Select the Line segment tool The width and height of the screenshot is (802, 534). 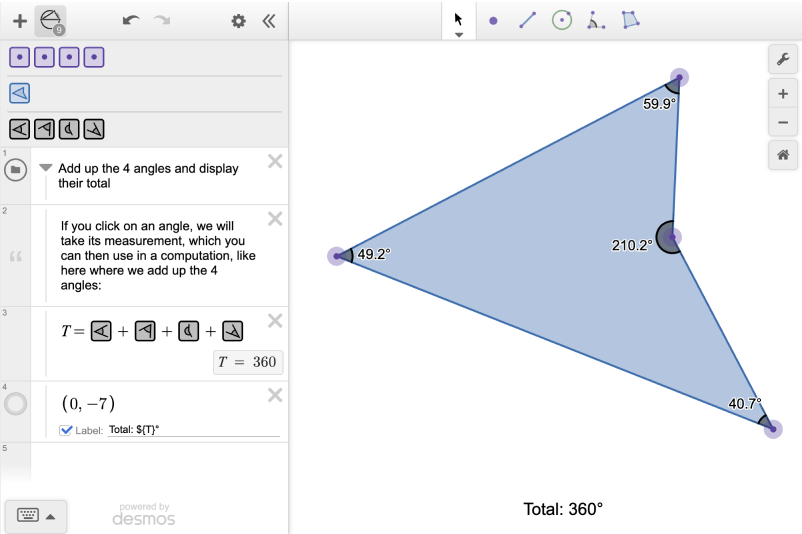coord(527,20)
